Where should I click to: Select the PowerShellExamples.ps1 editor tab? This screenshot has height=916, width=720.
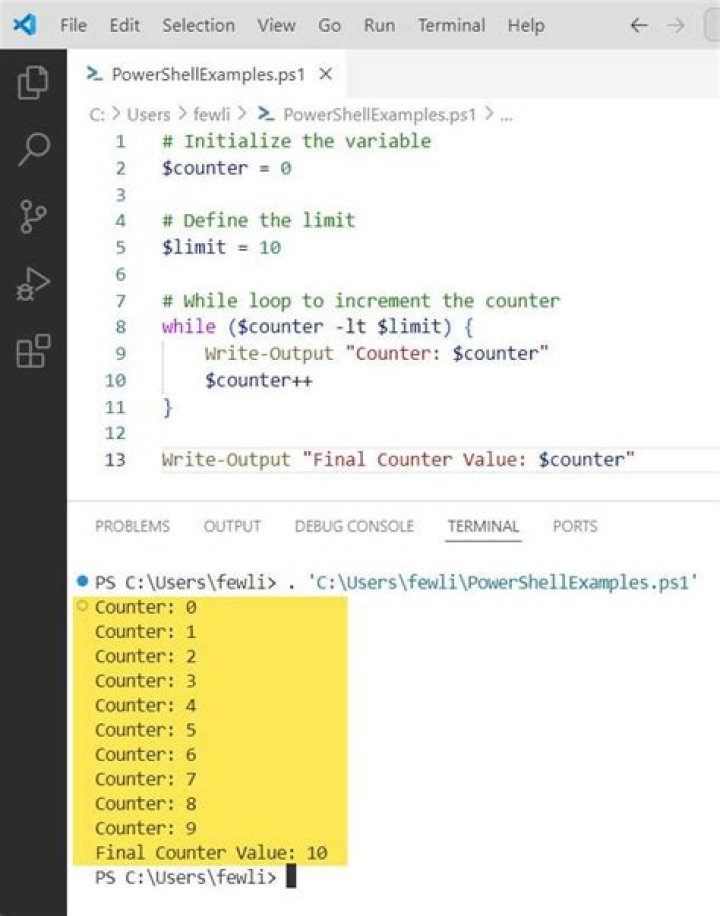coord(208,74)
